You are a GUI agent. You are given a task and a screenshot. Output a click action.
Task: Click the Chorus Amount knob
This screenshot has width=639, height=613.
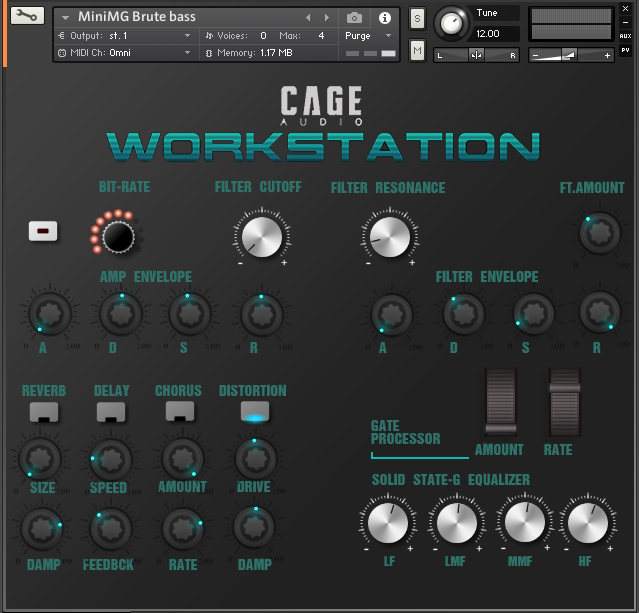[183, 459]
